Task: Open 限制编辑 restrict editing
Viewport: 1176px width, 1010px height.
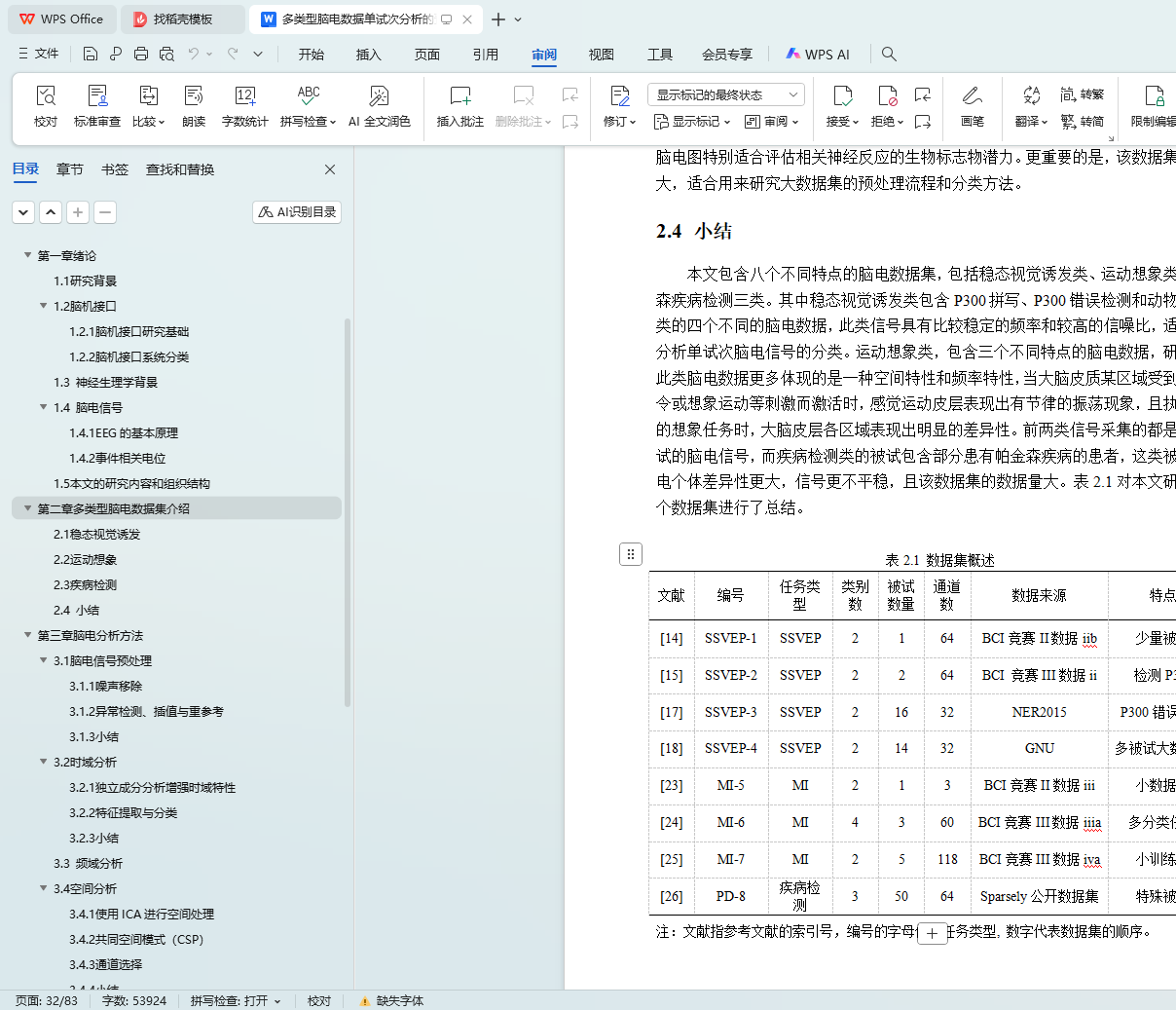Action: point(1154,106)
